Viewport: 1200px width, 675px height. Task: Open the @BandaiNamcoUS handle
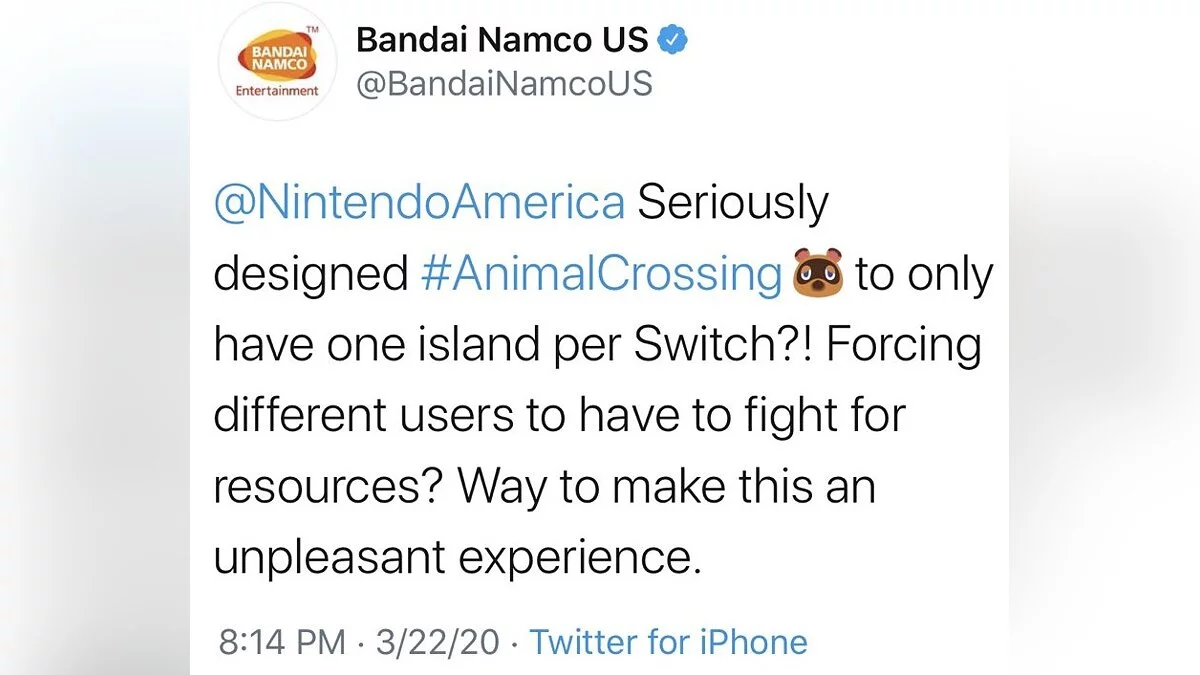click(504, 83)
